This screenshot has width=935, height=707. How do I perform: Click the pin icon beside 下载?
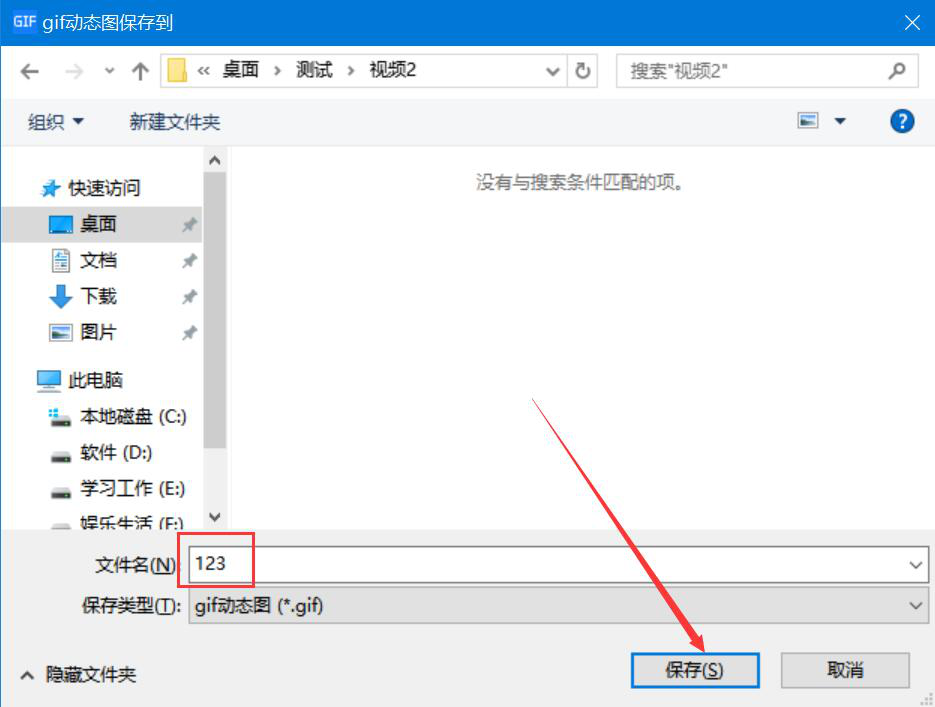(189, 297)
